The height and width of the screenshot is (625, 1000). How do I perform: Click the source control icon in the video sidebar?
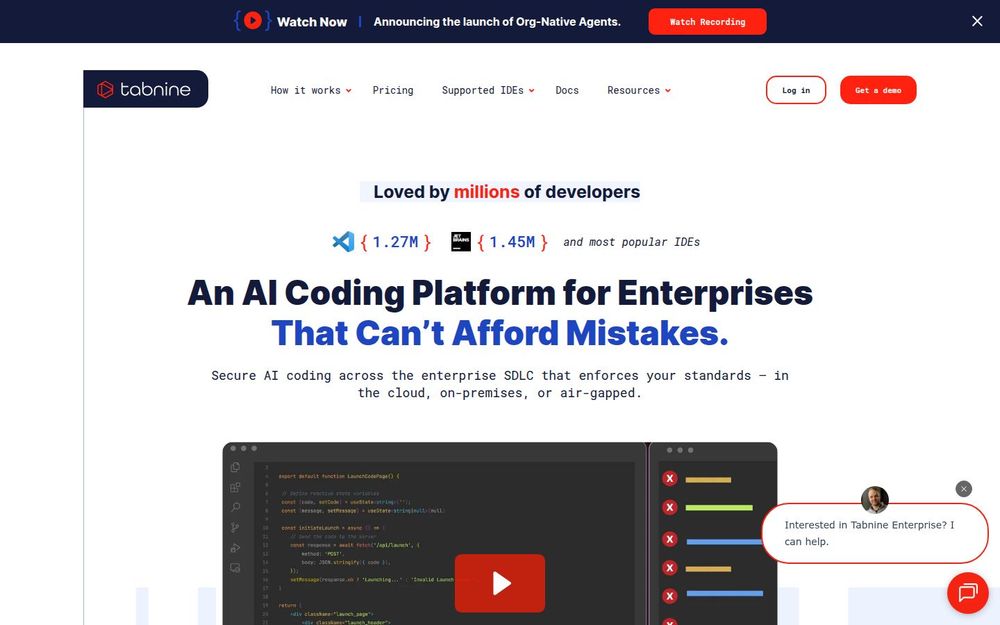(x=235, y=528)
